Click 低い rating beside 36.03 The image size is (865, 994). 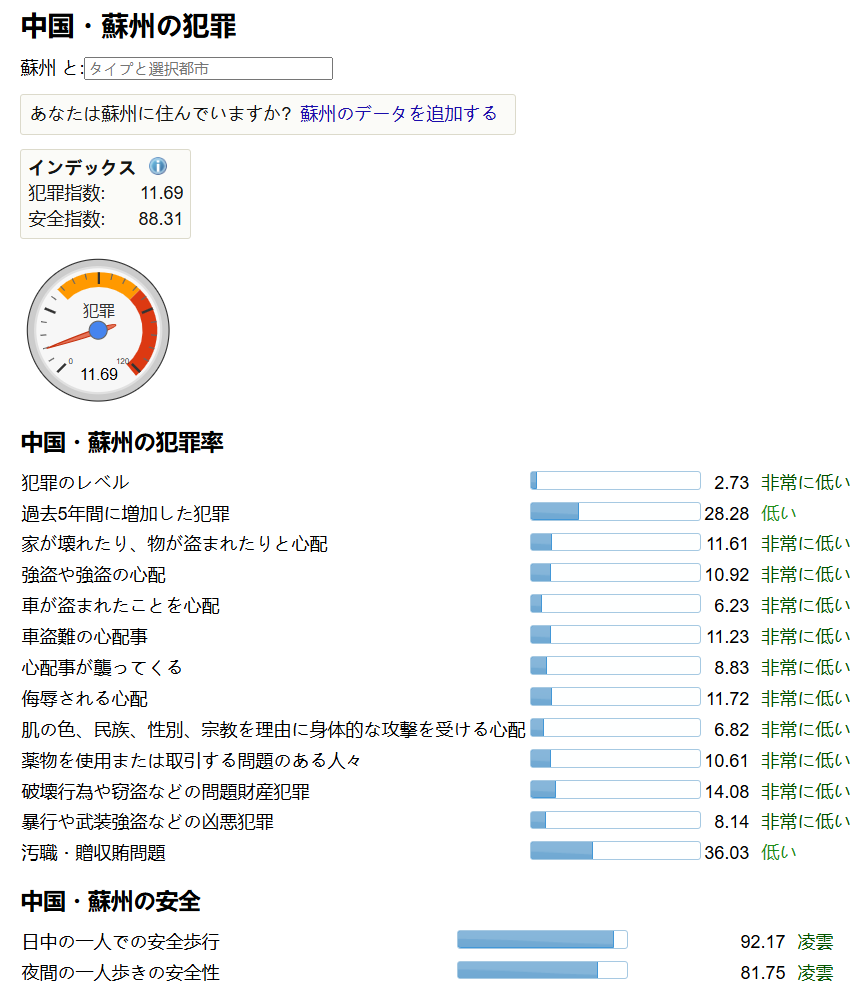click(778, 853)
